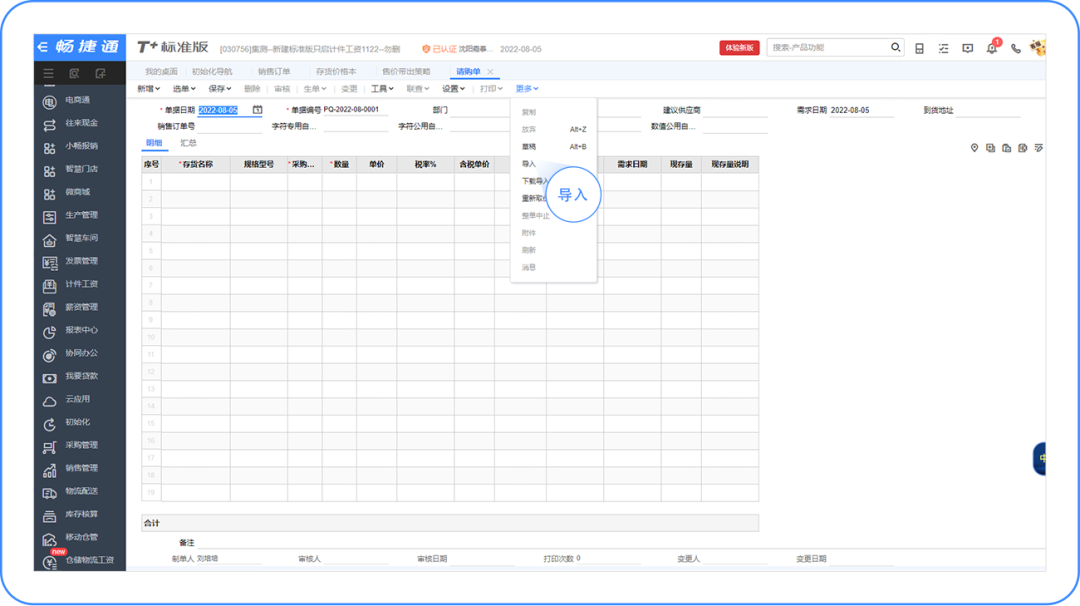Click into the 部门 input field
Viewport: 1080px width, 606px height.
tap(481, 110)
